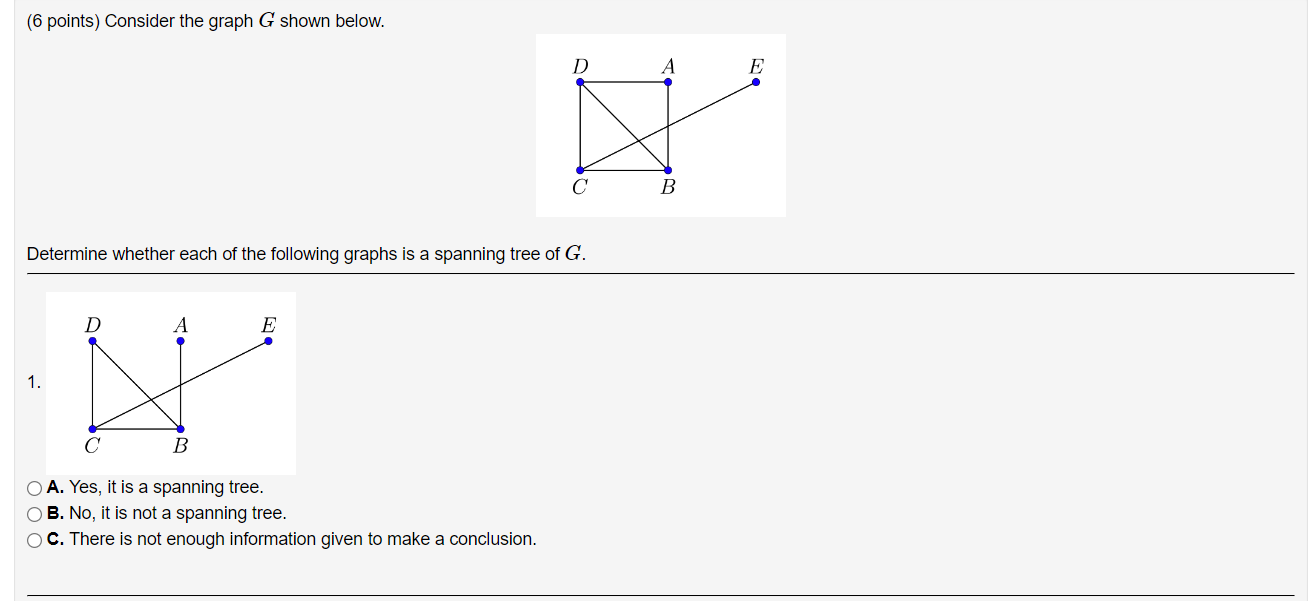The width and height of the screenshot is (1310, 601).
Task: Select radio option B for question 1
Action: (33, 513)
